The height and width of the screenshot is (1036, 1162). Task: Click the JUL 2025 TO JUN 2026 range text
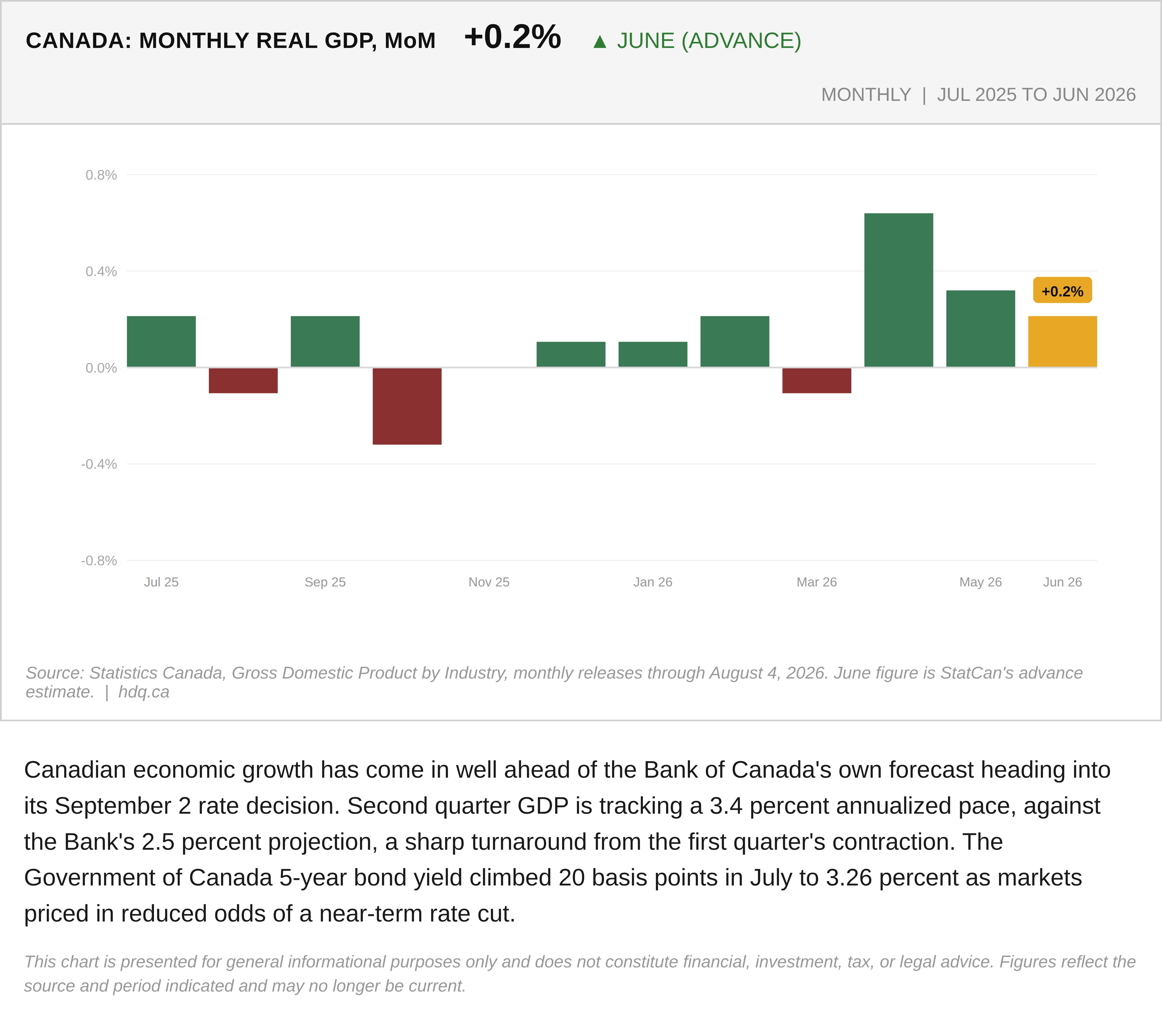coord(1036,94)
